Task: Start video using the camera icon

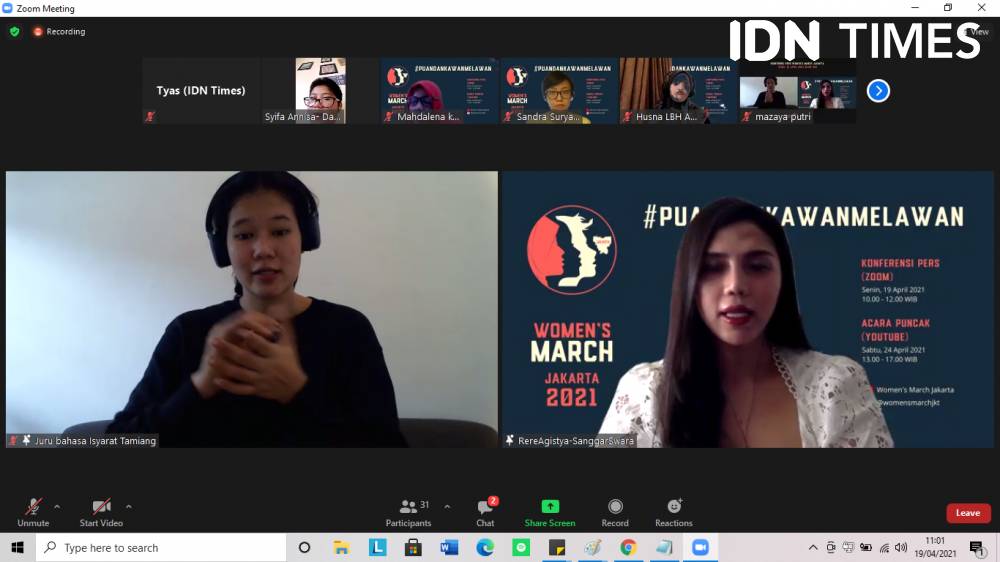Action: coord(101,507)
